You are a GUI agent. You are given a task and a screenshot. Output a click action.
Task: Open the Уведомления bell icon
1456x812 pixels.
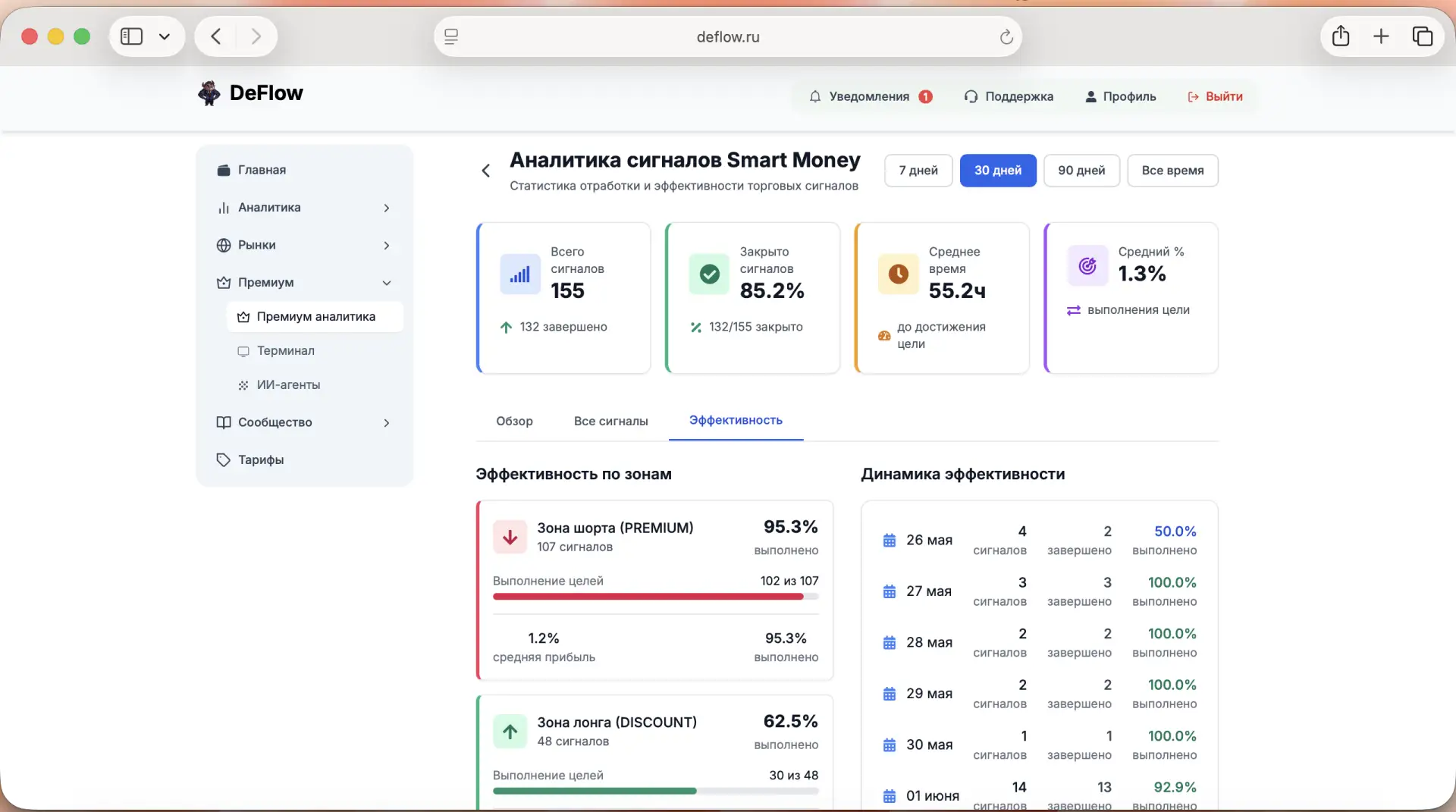pyautogui.click(x=815, y=96)
